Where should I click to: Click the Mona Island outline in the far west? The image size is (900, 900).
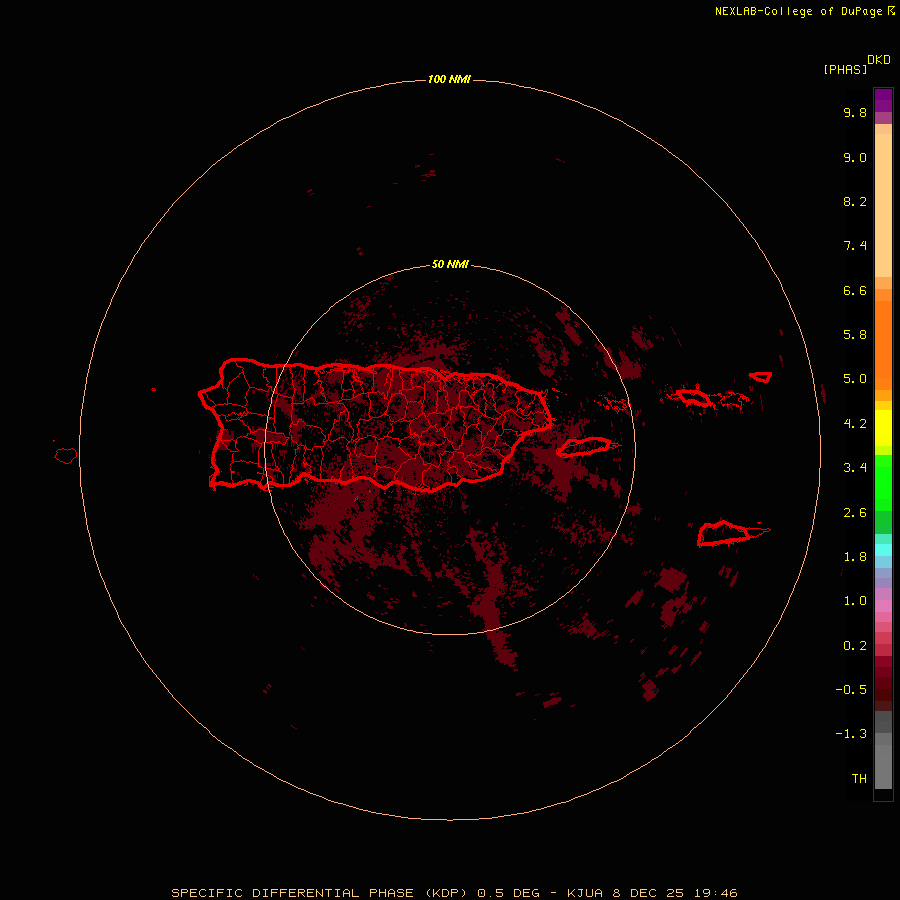66,456
